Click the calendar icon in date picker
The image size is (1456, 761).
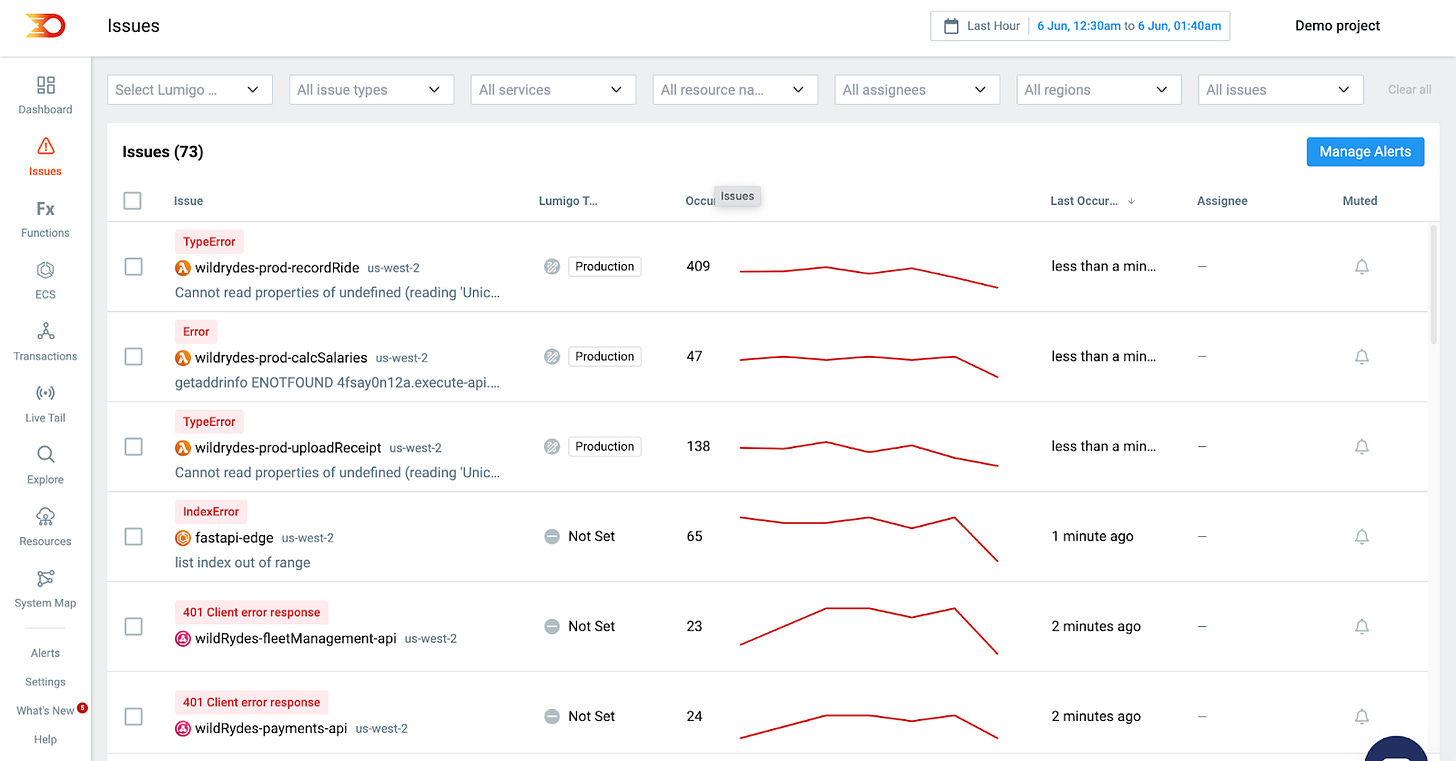(952, 26)
